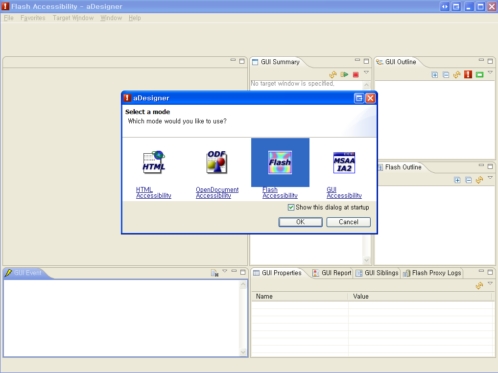The image size is (498, 373).
Task: Toggle Show this dialog at startup
Action: [x=291, y=207]
